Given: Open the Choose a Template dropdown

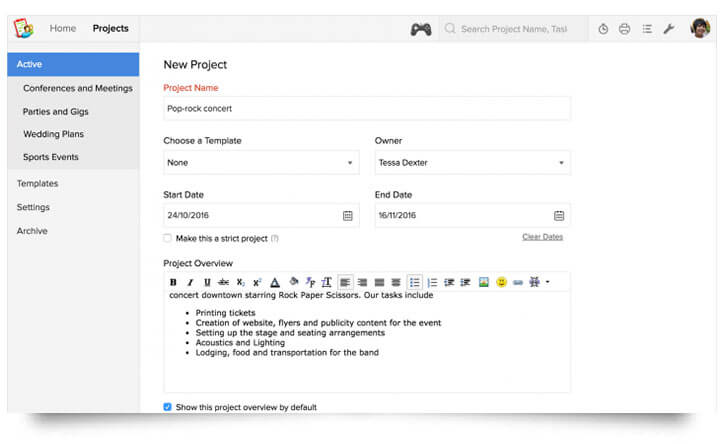Looking at the screenshot, I should tap(261, 163).
